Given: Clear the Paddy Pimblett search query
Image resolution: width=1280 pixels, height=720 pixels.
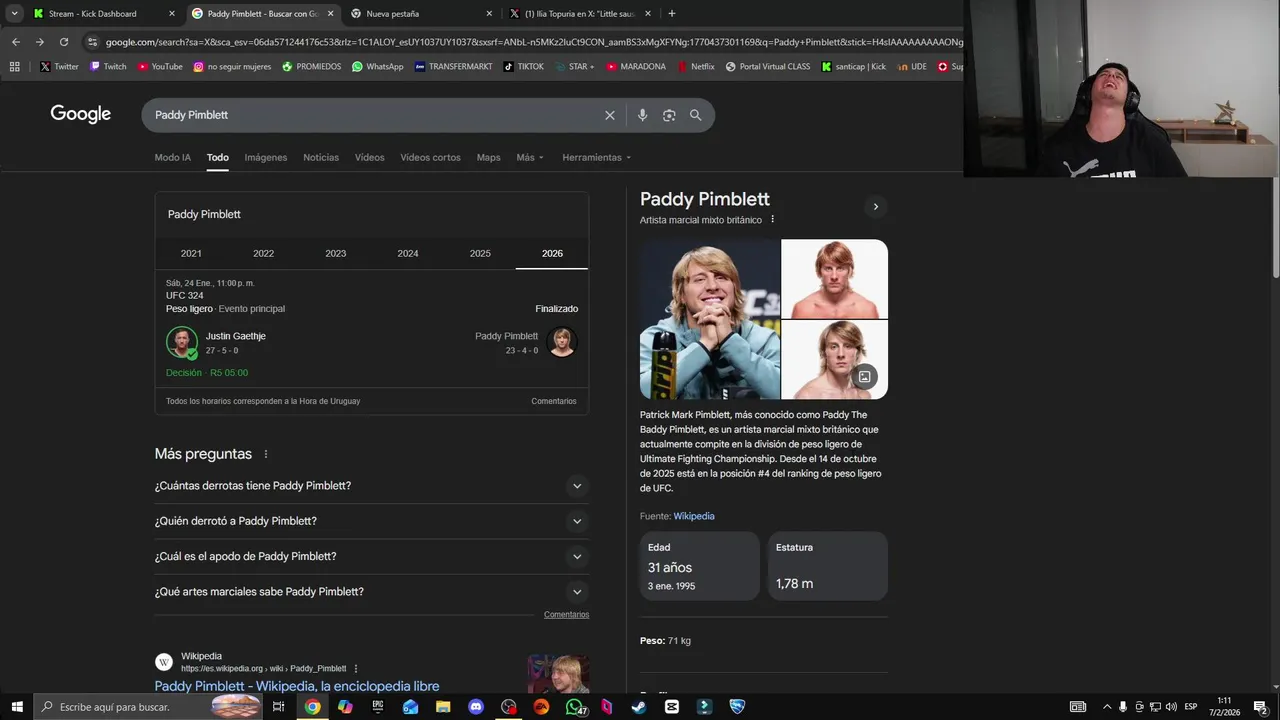Looking at the screenshot, I should [610, 115].
